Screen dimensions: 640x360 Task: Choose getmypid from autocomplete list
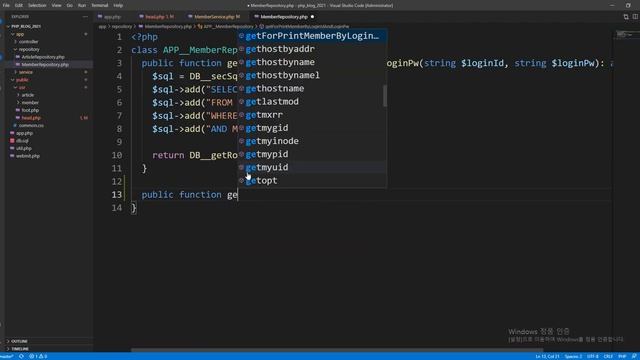312,154
